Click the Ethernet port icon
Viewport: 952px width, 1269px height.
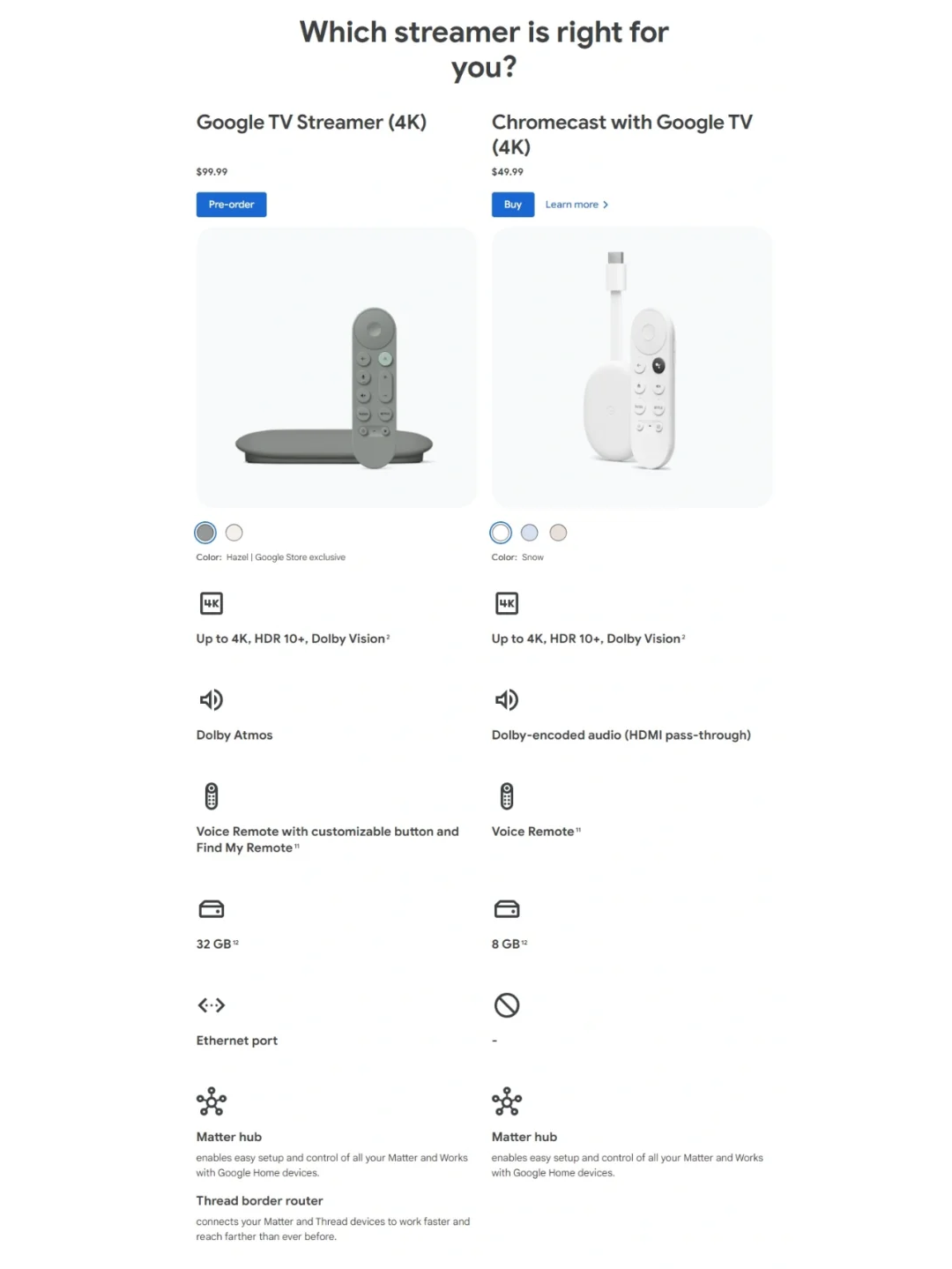(x=212, y=1005)
